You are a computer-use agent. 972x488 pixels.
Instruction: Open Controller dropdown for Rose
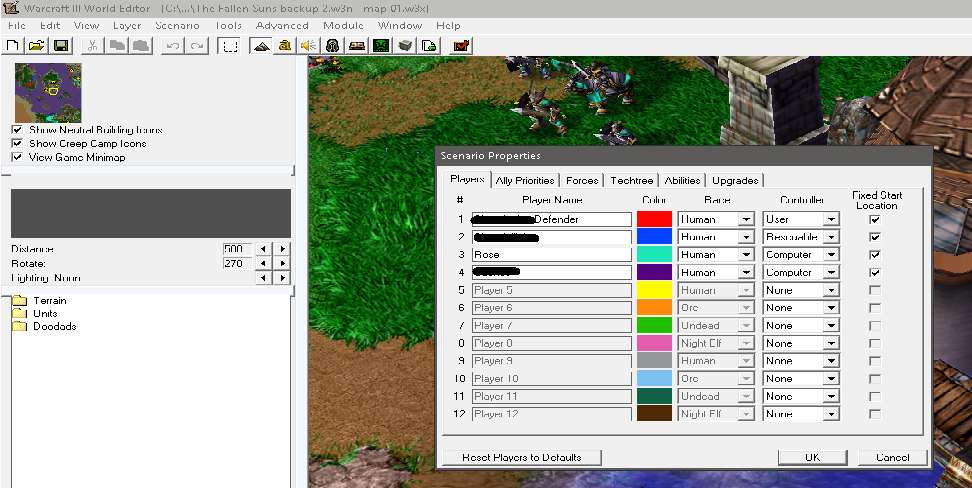[831, 255]
